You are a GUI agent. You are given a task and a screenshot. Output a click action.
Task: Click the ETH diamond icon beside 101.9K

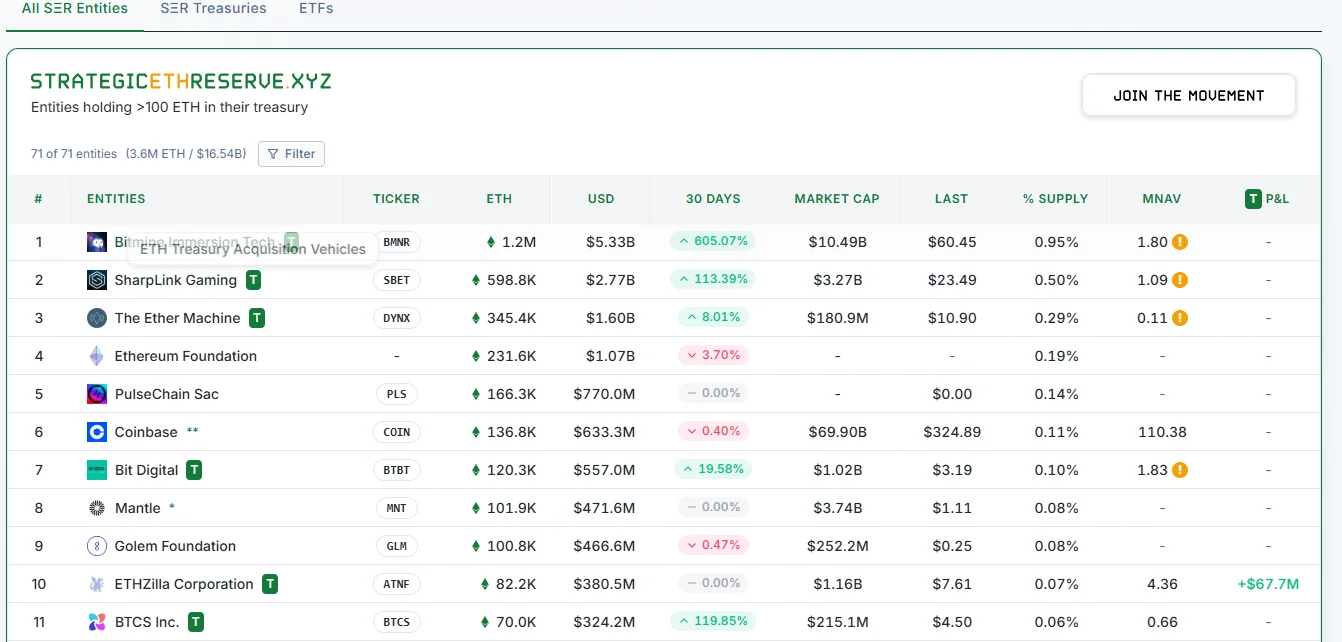coord(476,508)
